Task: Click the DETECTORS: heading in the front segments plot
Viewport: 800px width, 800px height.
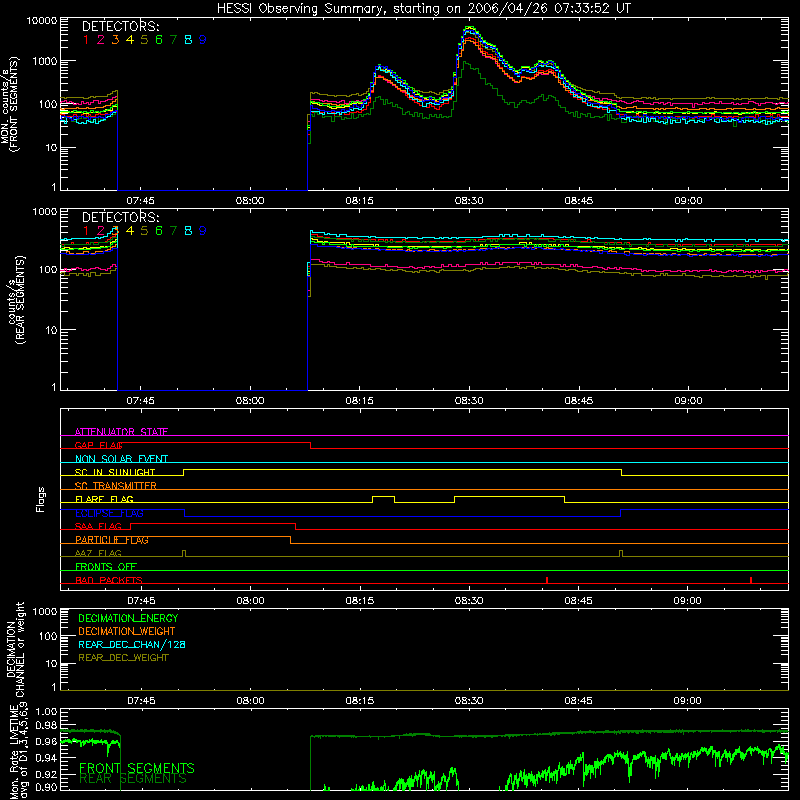Action: [x=120, y=26]
